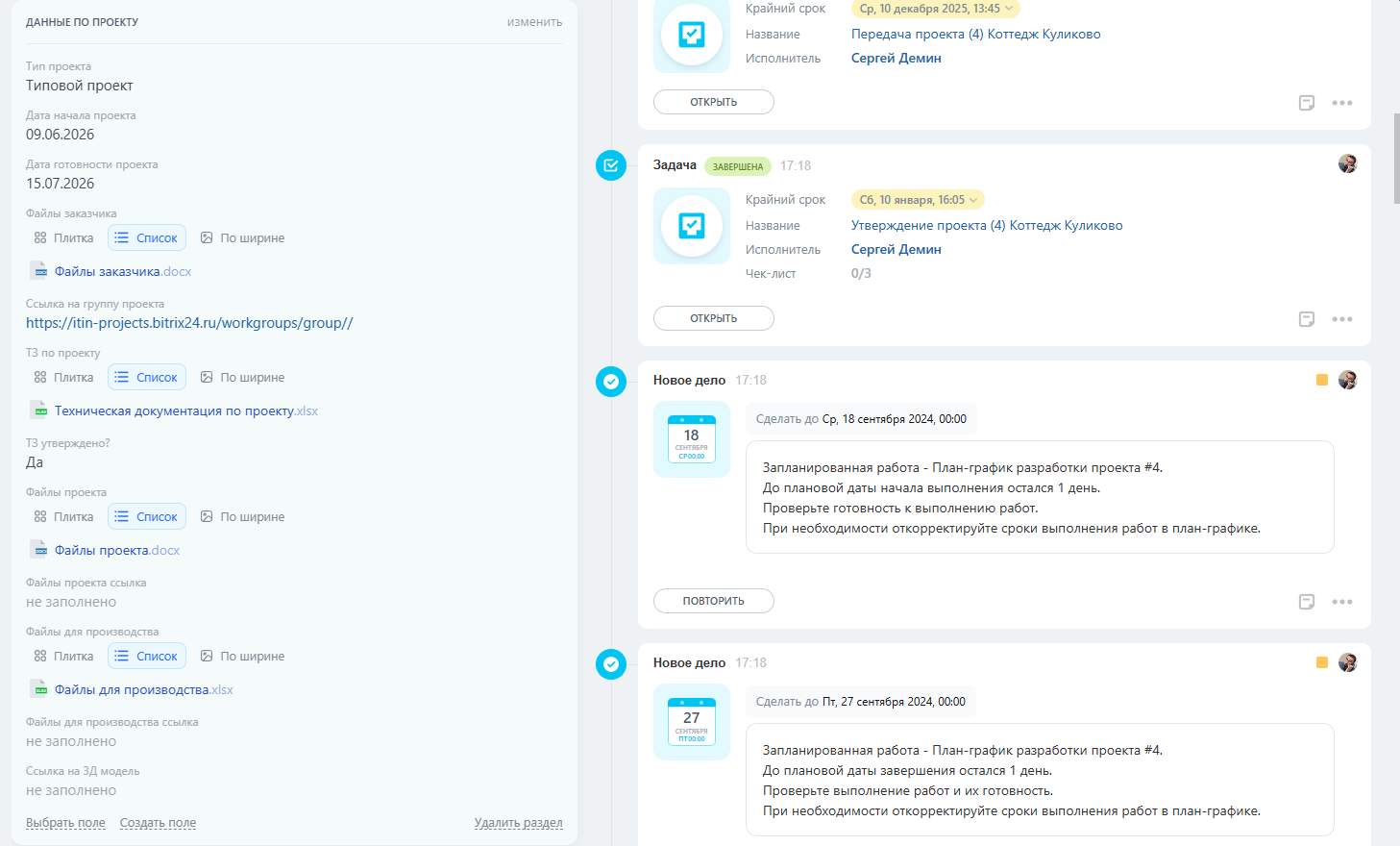The height and width of the screenshot is (846, 1400).
Task: Switch Файлы проекта to По ширине view
Action: pyautogui.click(x=242, y=516)
